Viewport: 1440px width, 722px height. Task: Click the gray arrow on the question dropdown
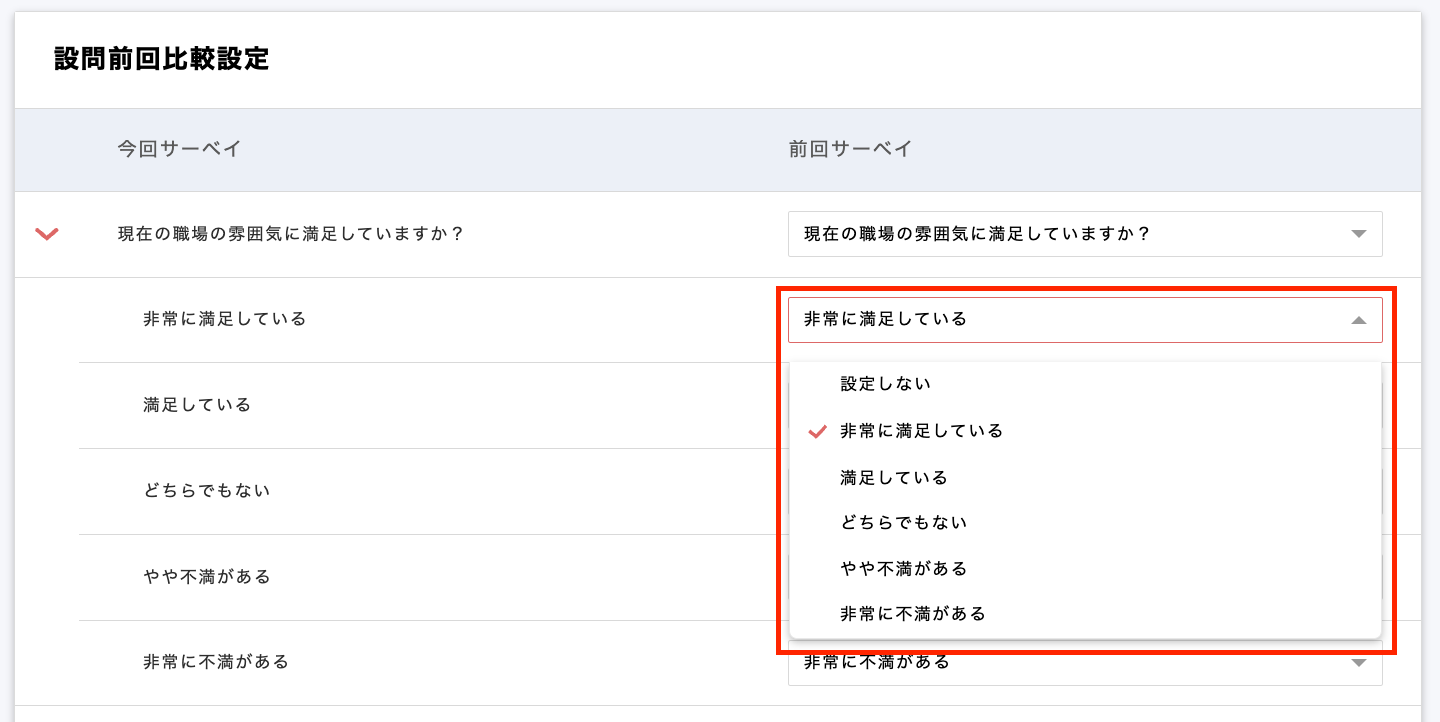pos(1358,234)
